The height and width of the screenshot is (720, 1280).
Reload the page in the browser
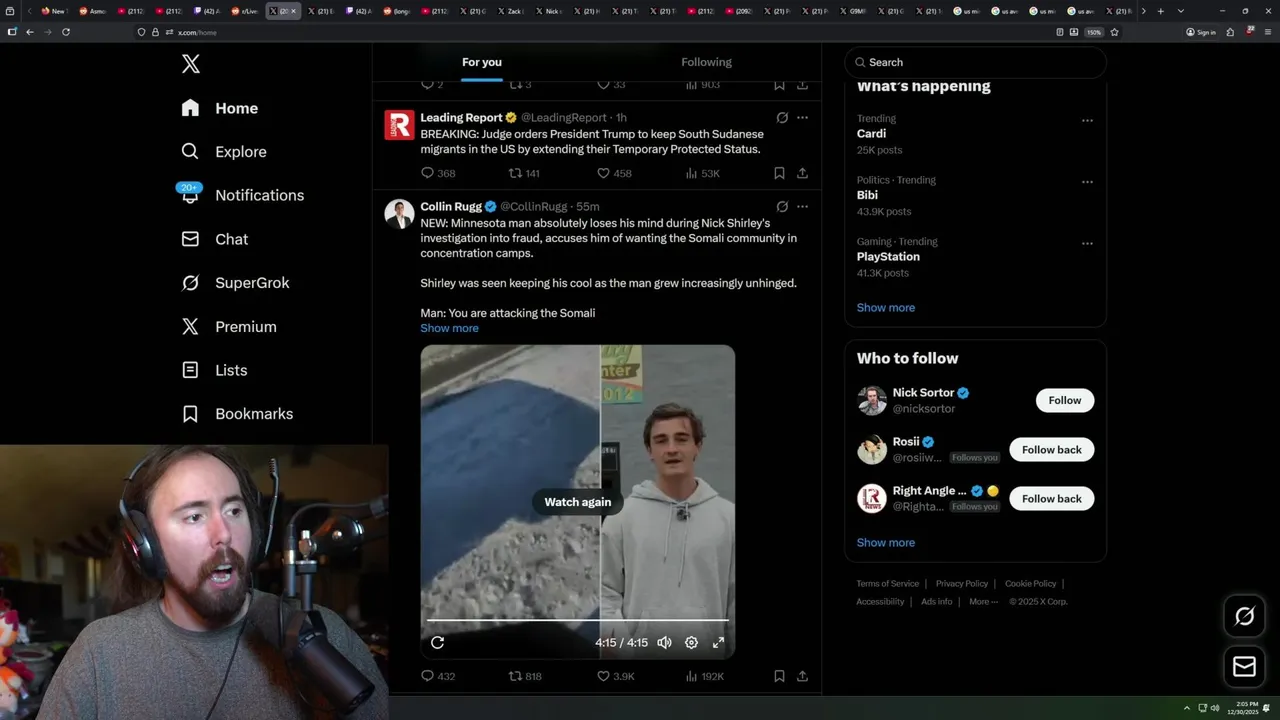point(66,32)
